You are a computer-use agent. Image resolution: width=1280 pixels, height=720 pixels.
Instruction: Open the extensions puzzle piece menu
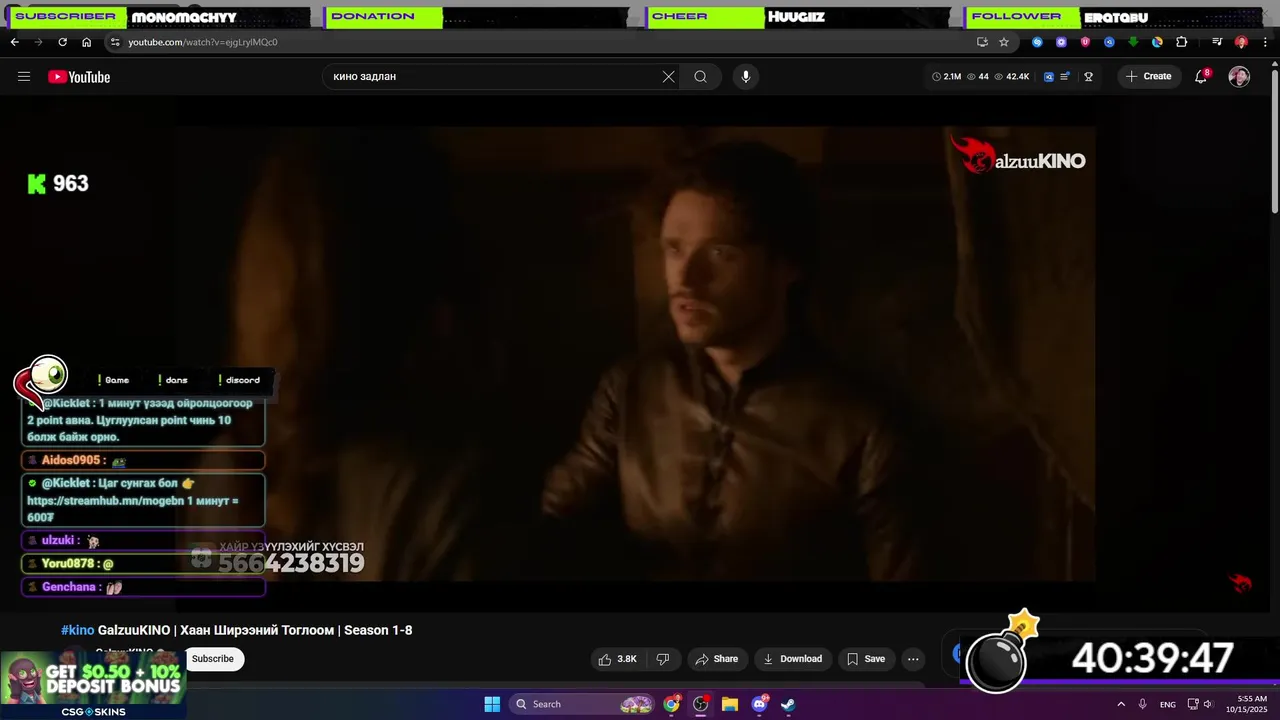(x=1181, y=42)
